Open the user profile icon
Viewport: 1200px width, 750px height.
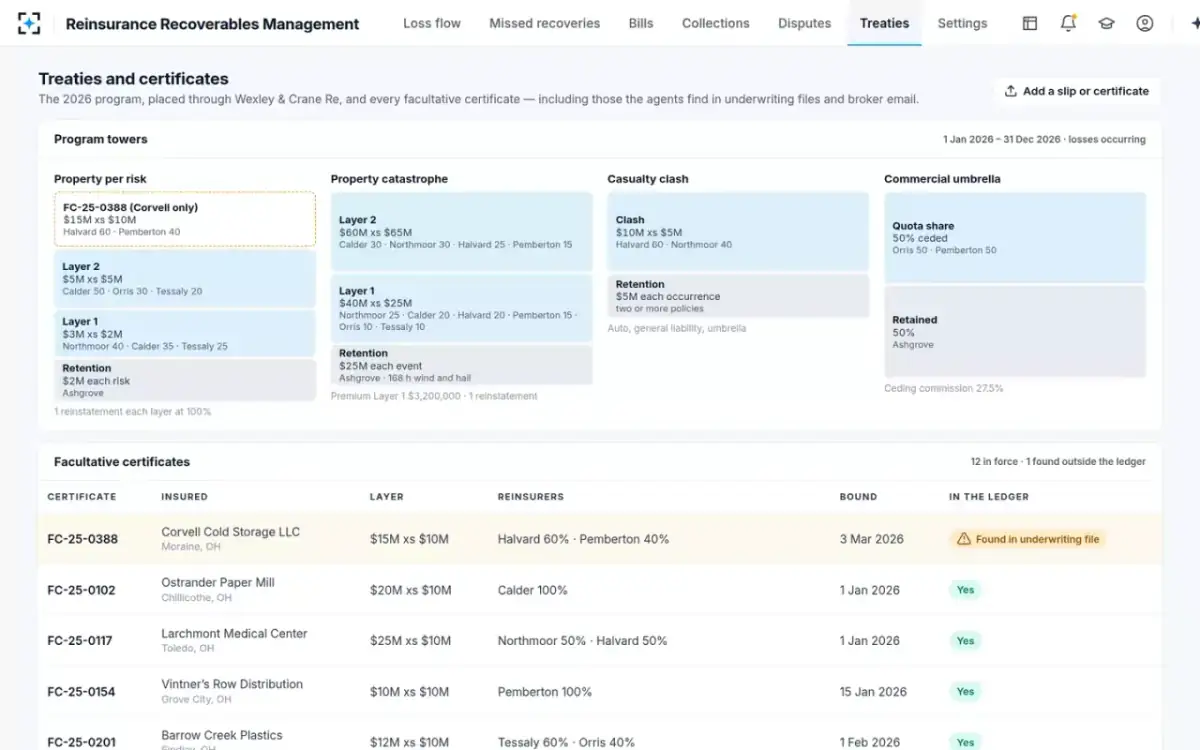click(1145, 23)
